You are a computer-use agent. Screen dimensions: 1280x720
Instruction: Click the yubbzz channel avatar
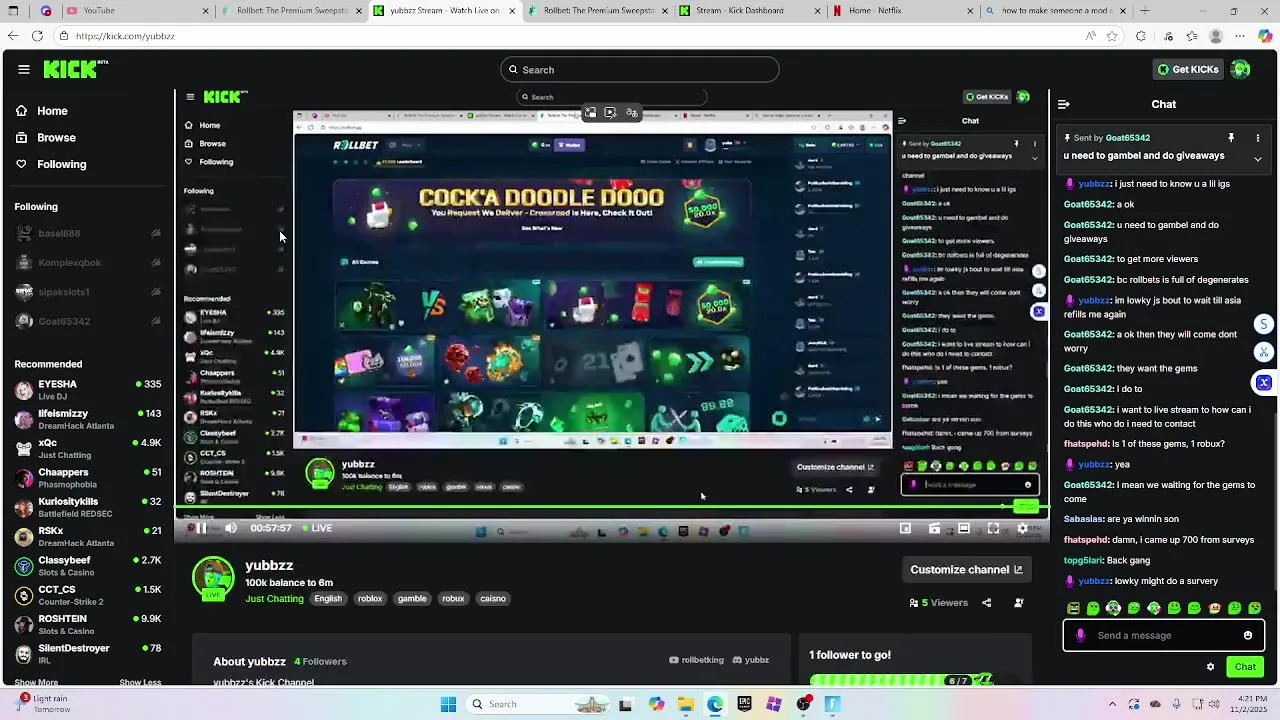pyautogui.click(x=213, y=578)
